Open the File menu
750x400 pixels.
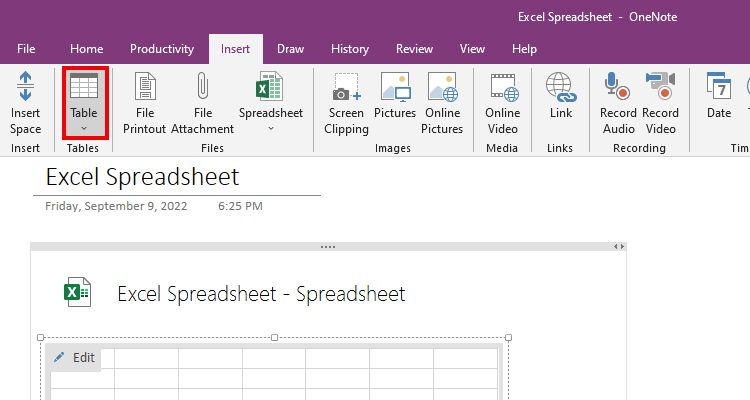[26, 49]
